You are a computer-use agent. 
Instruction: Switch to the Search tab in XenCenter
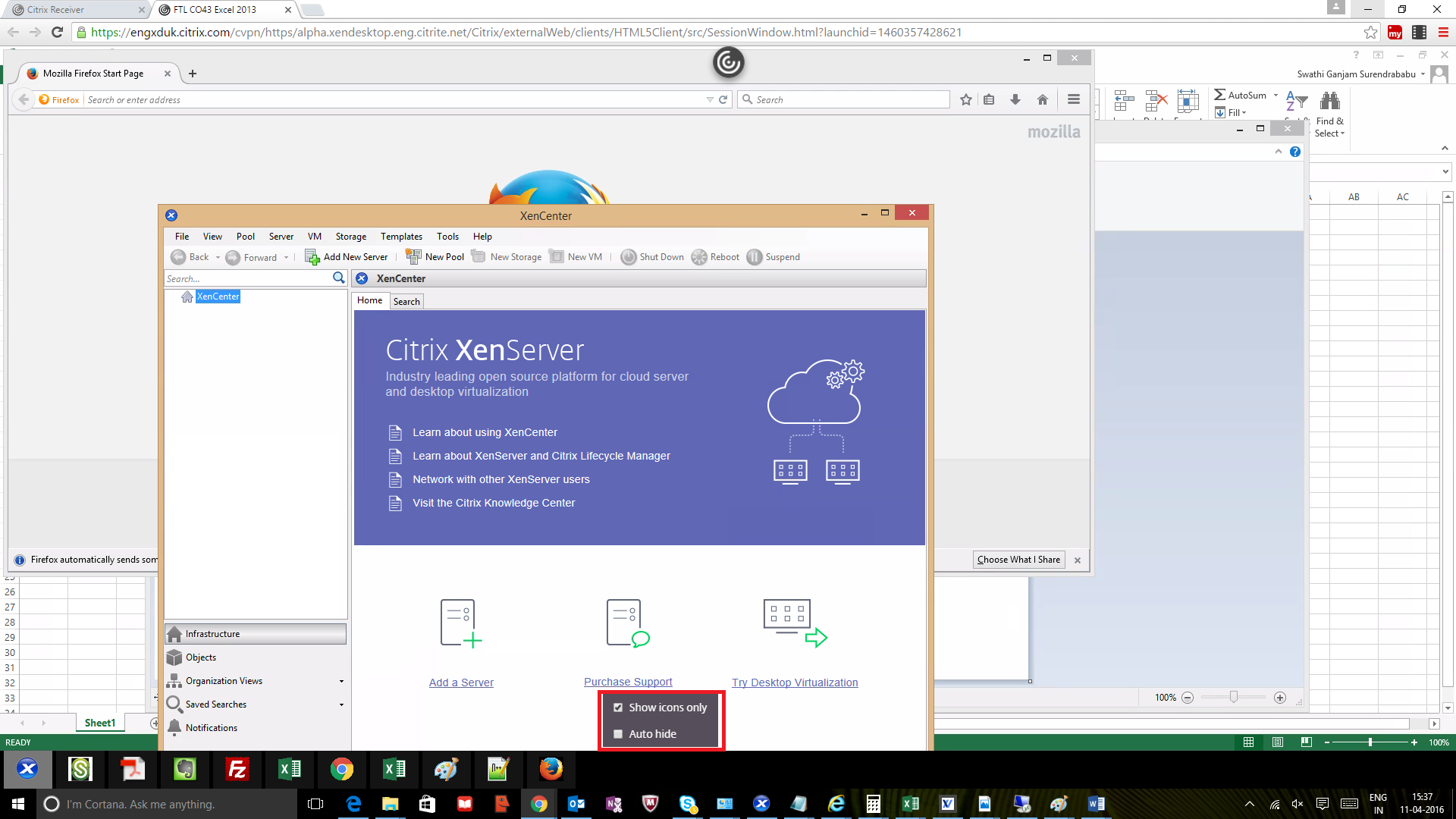point(406,301)
